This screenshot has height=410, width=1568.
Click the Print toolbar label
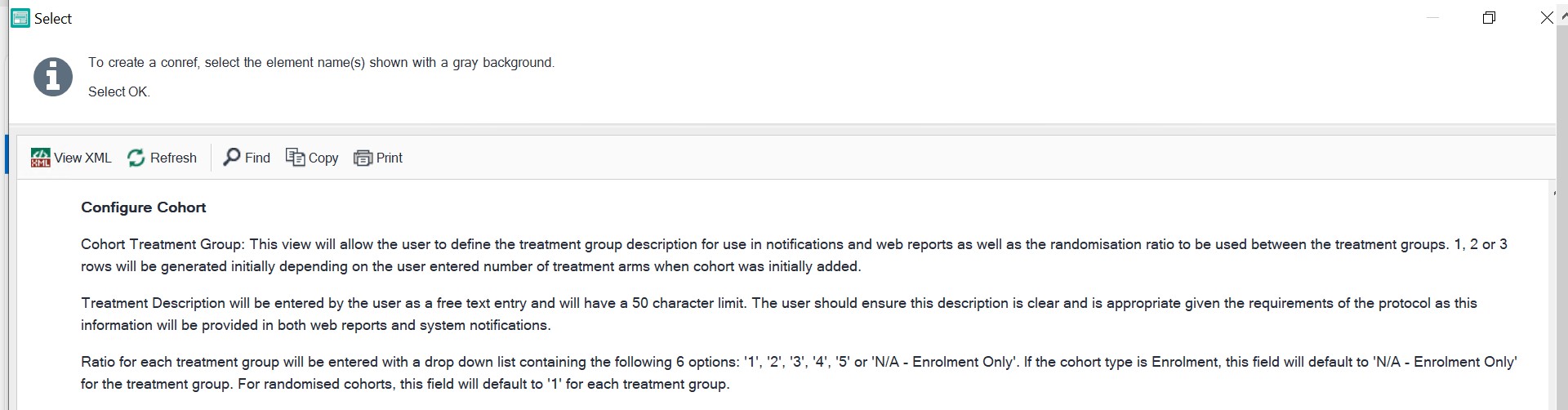(x=390, y=158)
